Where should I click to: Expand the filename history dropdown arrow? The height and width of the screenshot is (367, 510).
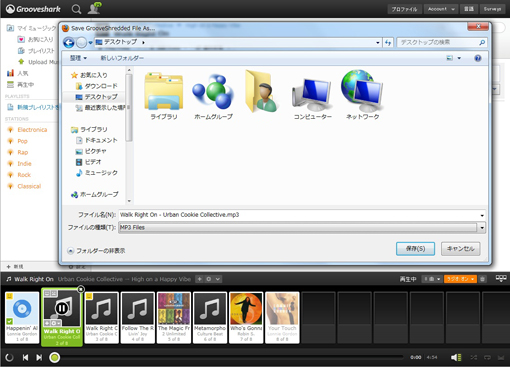coord(482,215)
